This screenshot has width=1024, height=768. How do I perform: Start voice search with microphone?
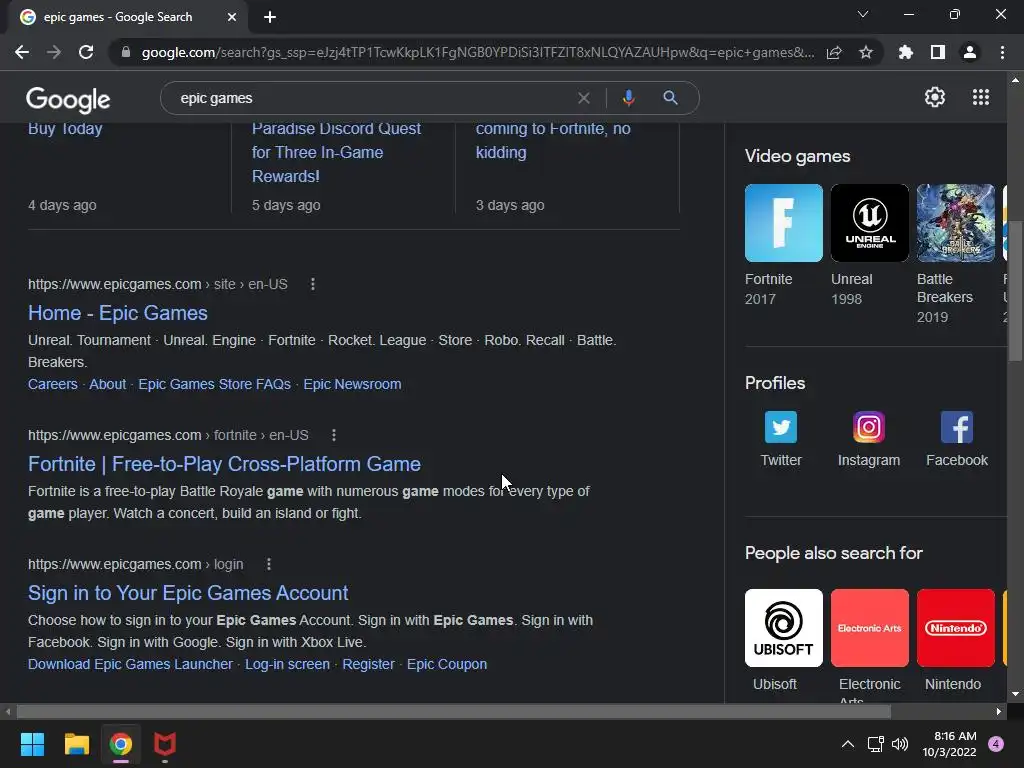[x=628, y=98]
